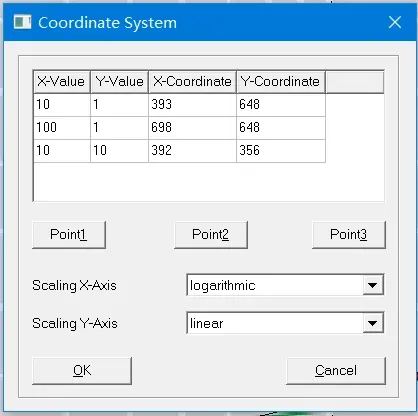418x416 pixels.
Task: Open the Scaling X-Axis dropdown arrow
Action: (373, 285)
